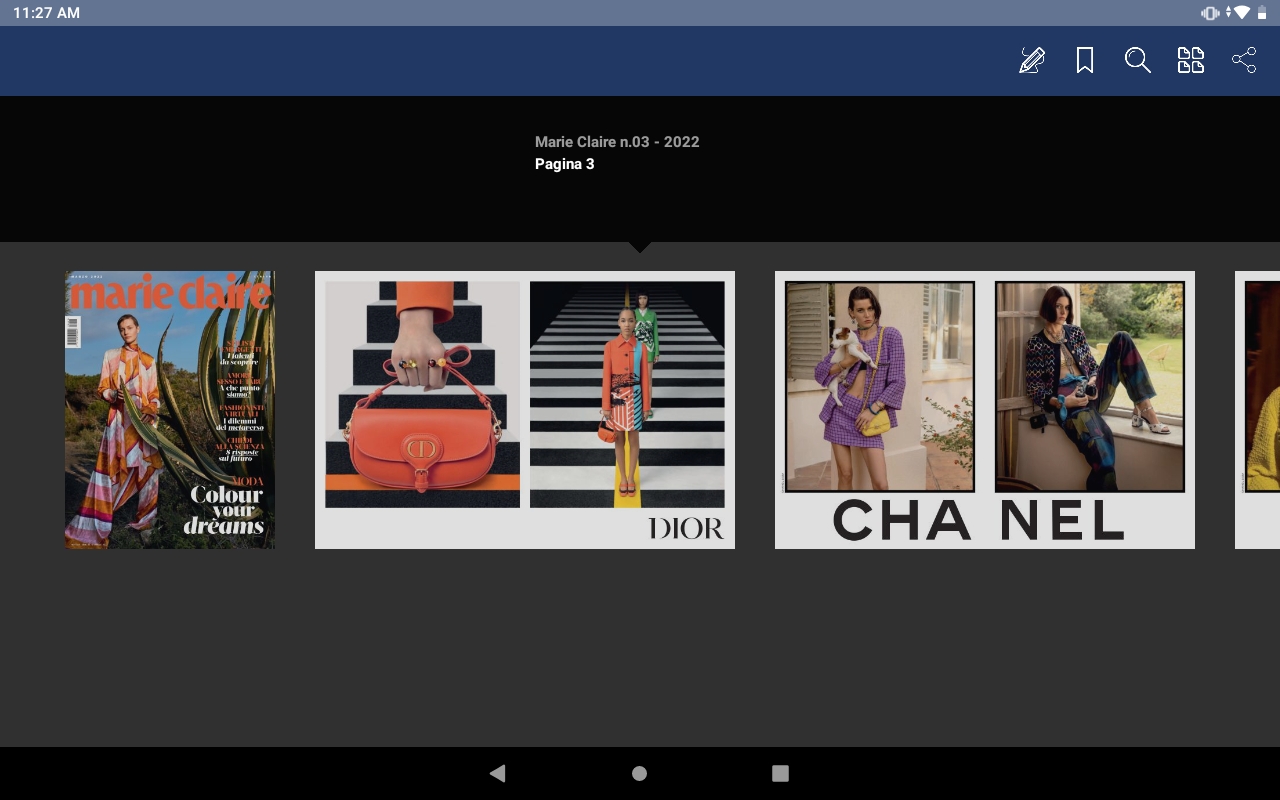Open the partially visible yellow page thumbnail
The image size is (1280, 800).
[x=1258, y=410]
